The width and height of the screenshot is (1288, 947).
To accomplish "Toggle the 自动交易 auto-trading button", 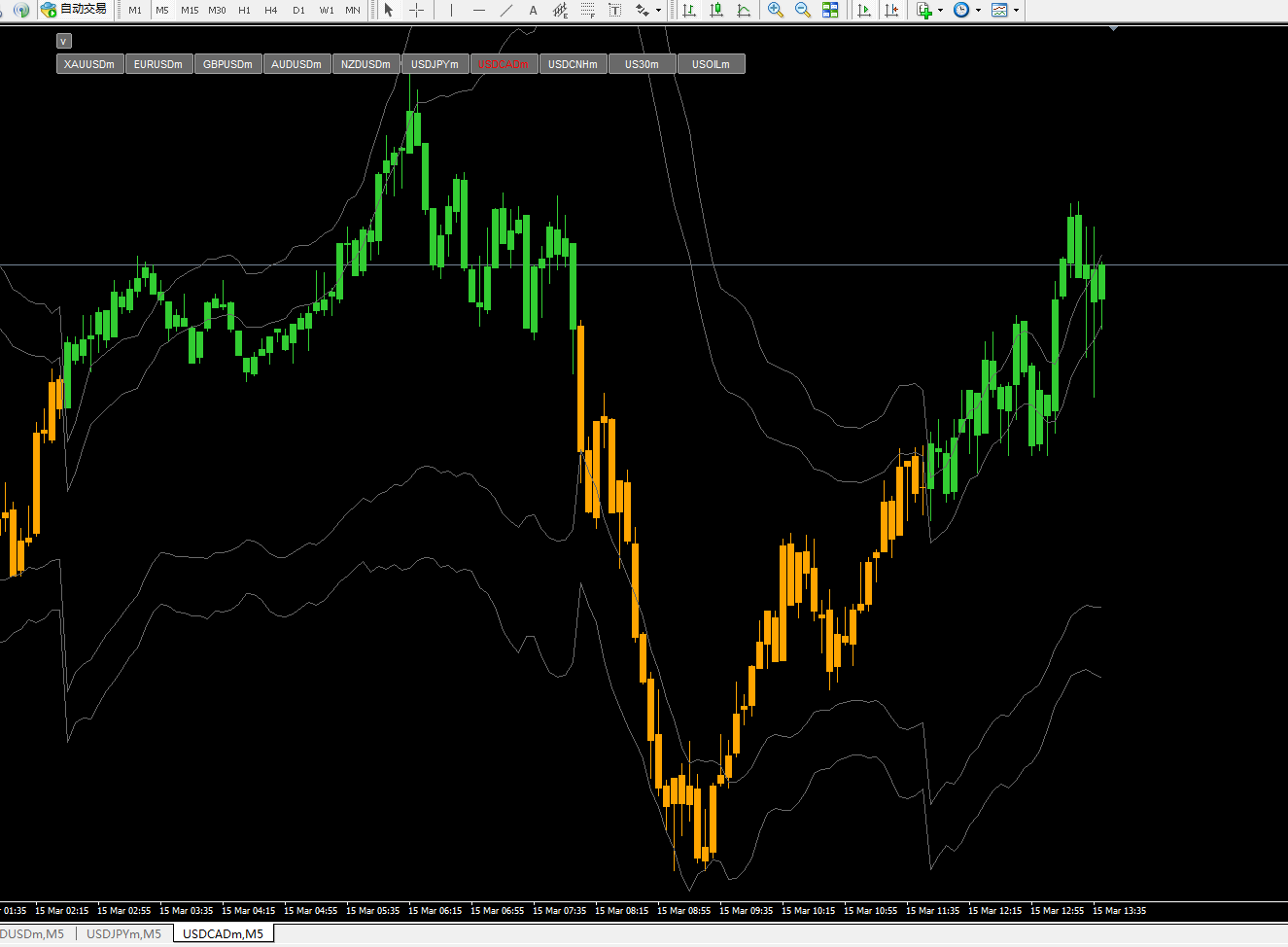I will [x=74, y=10].
